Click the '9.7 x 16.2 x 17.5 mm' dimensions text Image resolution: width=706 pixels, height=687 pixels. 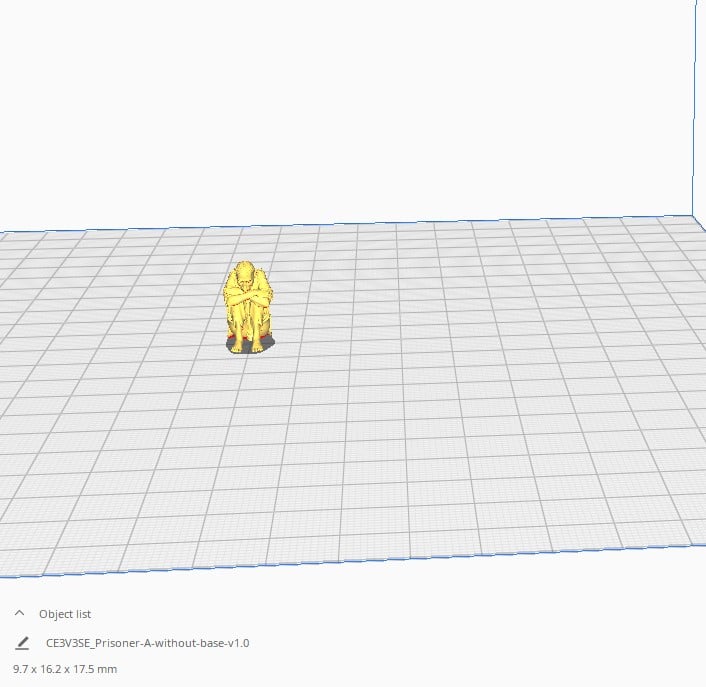coord(65,669)
